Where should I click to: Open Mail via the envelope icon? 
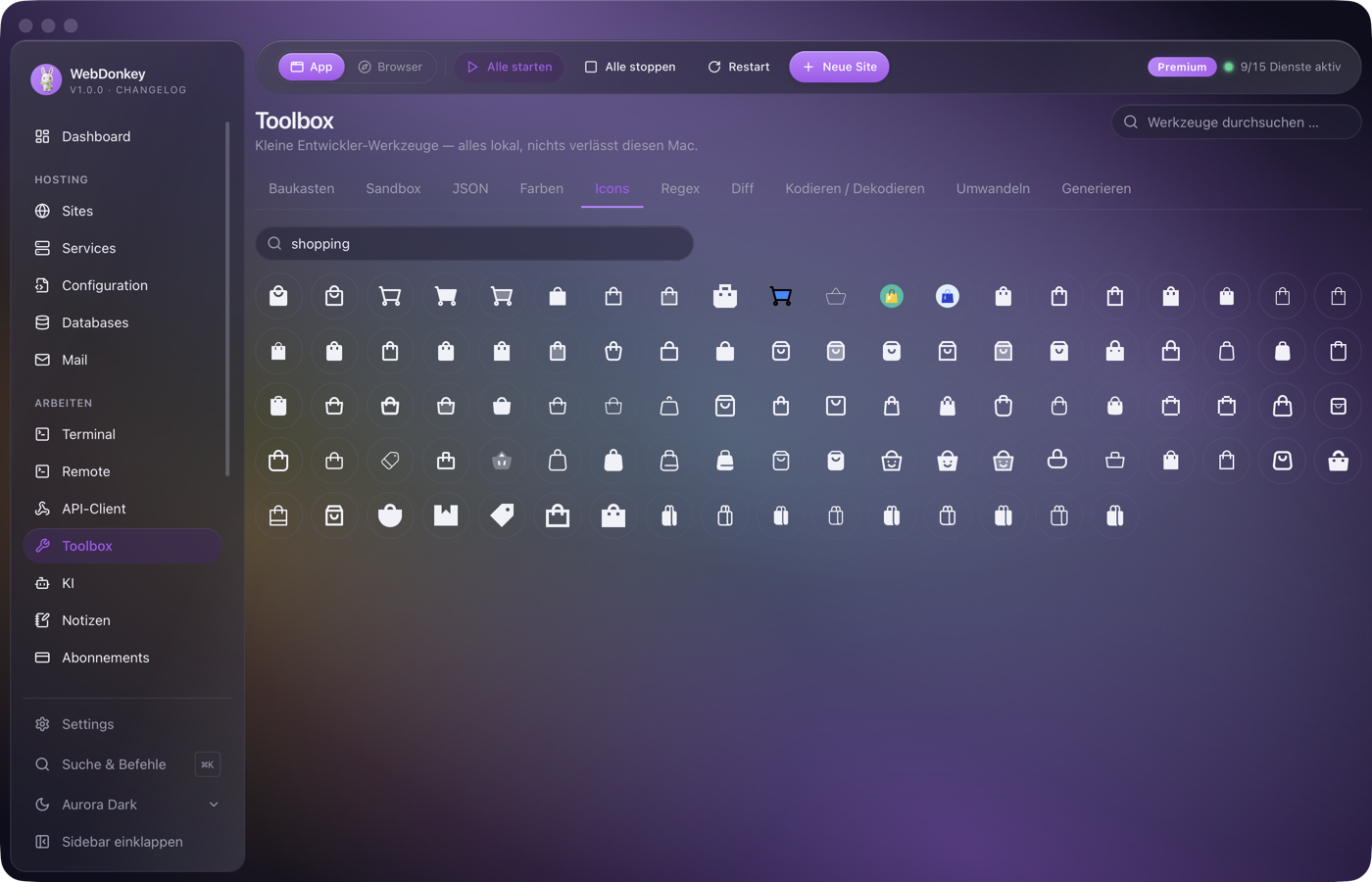point(42,360)
